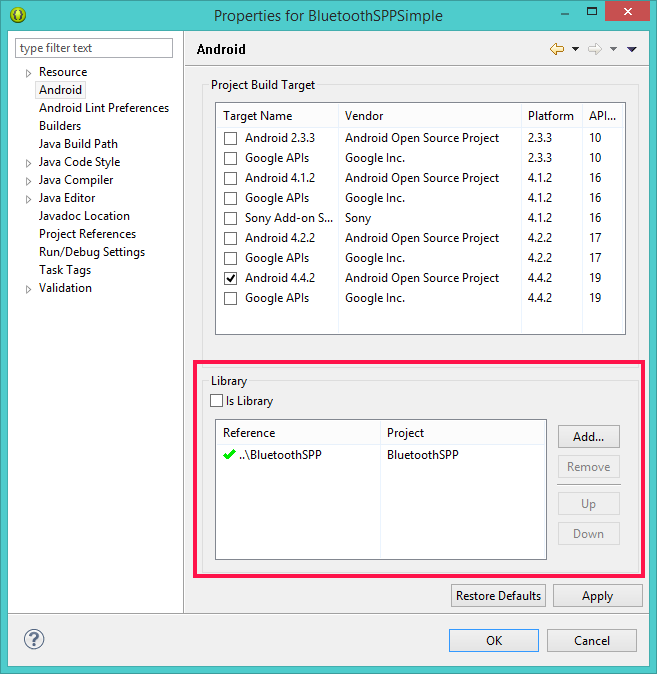Select the ..\BluetoothSPP reference row
This screenshot has height=674, width=657.
(381, 455)
